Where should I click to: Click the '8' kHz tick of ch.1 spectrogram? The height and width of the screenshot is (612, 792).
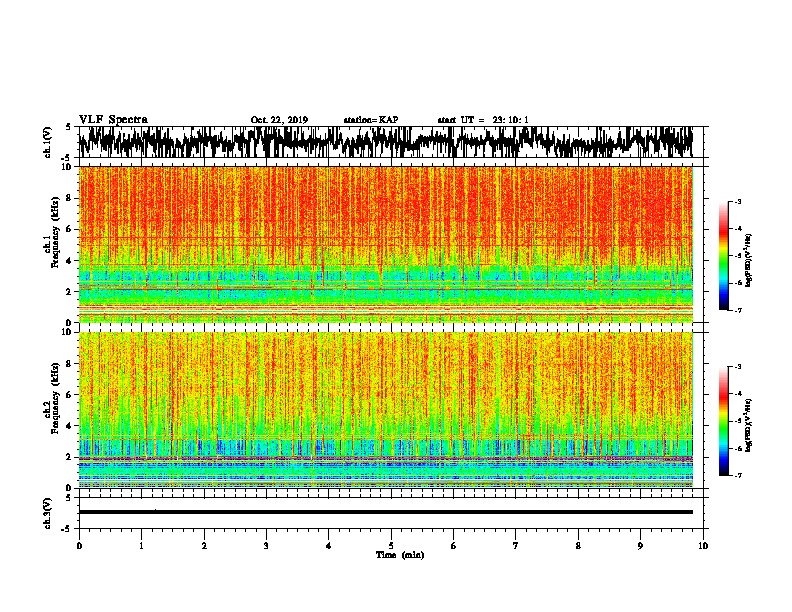tap(71, 198)
